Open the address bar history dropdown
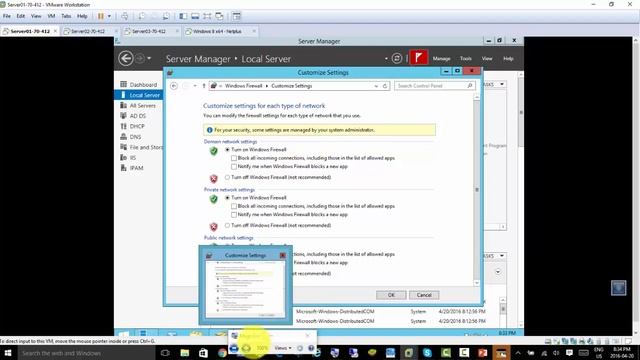Viewport: 640px width, 360px height. 376,86
